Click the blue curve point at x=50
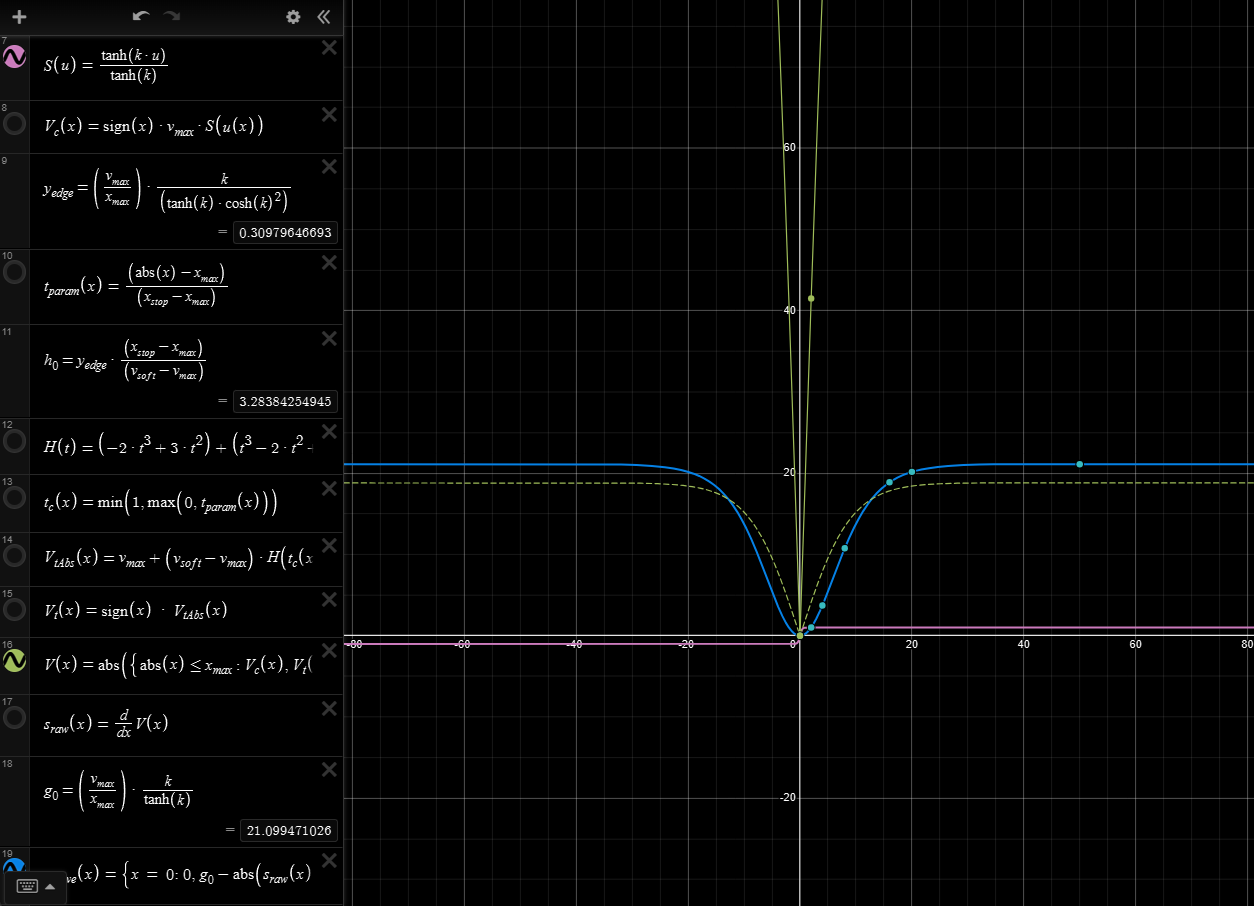Image resolution: width=1254 pixels, height=906 pixels. pyautogui.click(x=1080, y=464)
